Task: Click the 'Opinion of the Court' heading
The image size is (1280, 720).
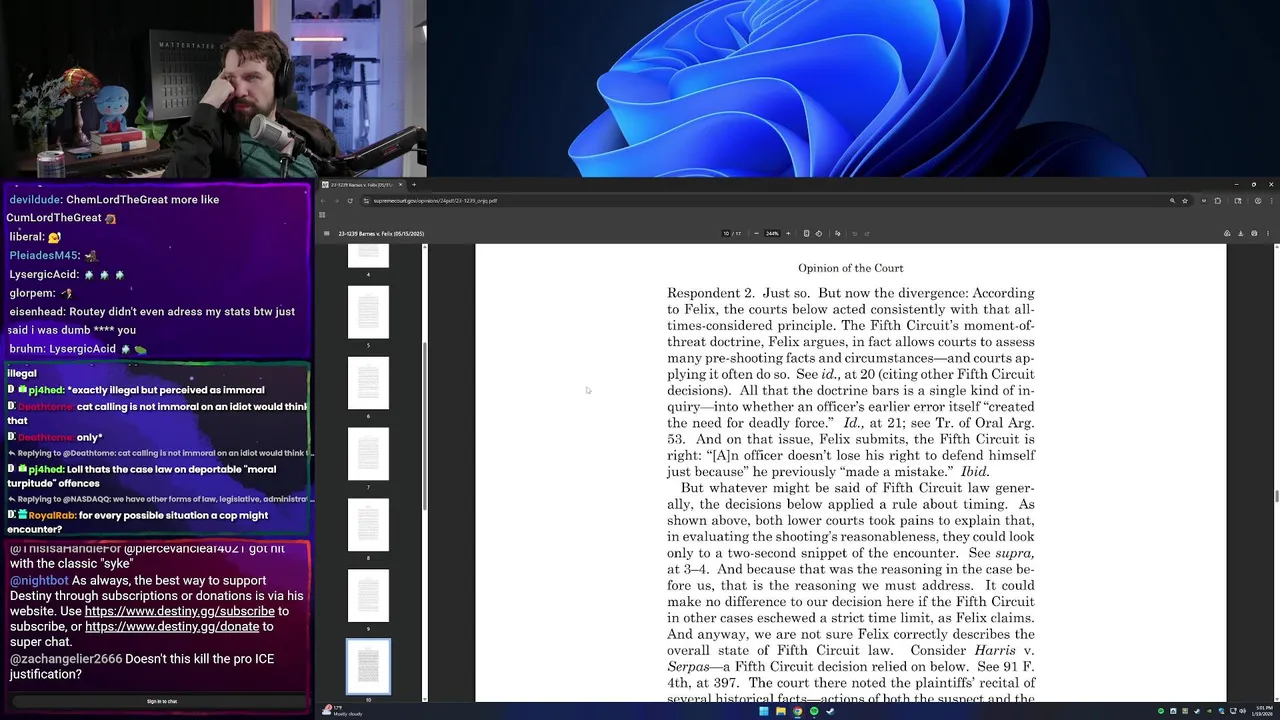Action: (x=850, y=268)
